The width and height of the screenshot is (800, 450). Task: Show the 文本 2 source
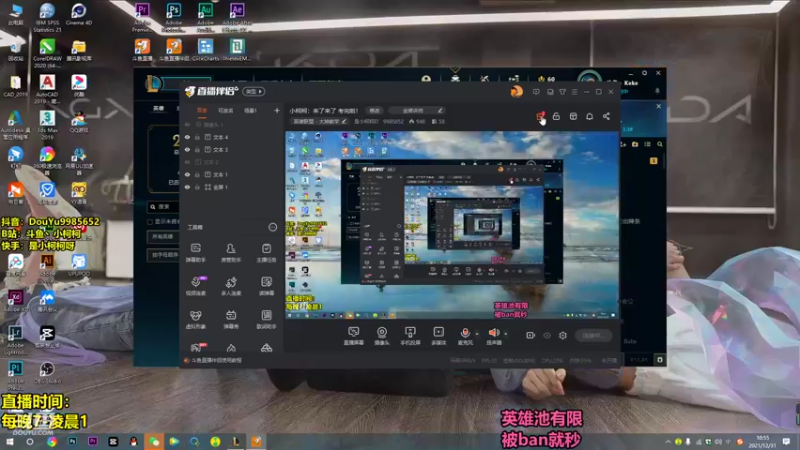[x=187, y=162]
